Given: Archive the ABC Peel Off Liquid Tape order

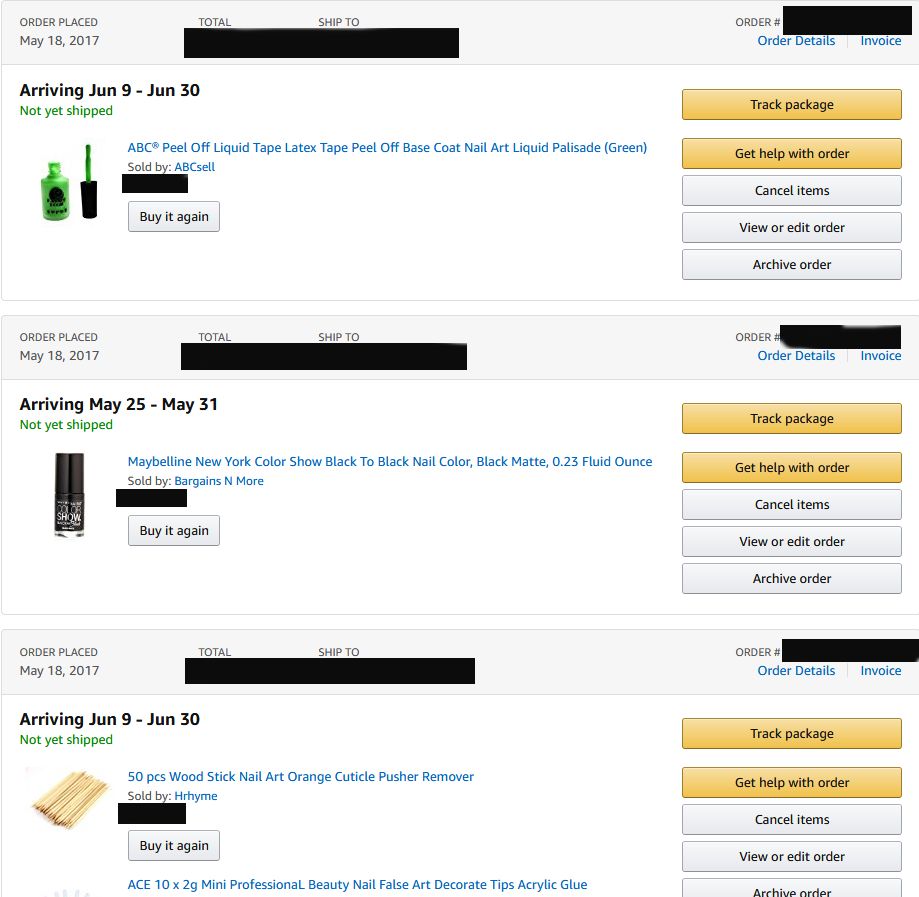Looking at the screenshot, I should (x=791, y=264).
